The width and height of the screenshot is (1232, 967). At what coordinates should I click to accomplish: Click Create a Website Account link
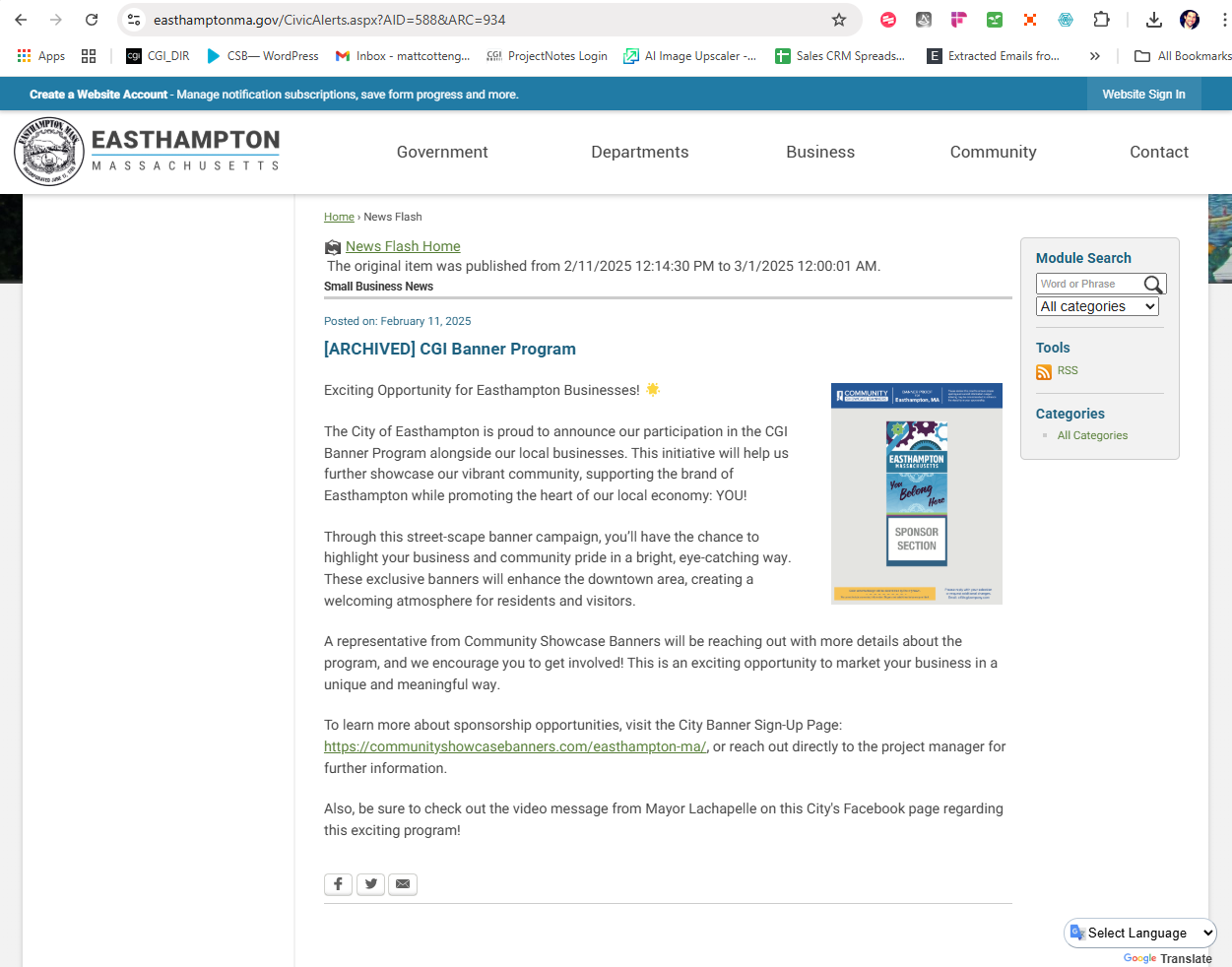(98, 95)
